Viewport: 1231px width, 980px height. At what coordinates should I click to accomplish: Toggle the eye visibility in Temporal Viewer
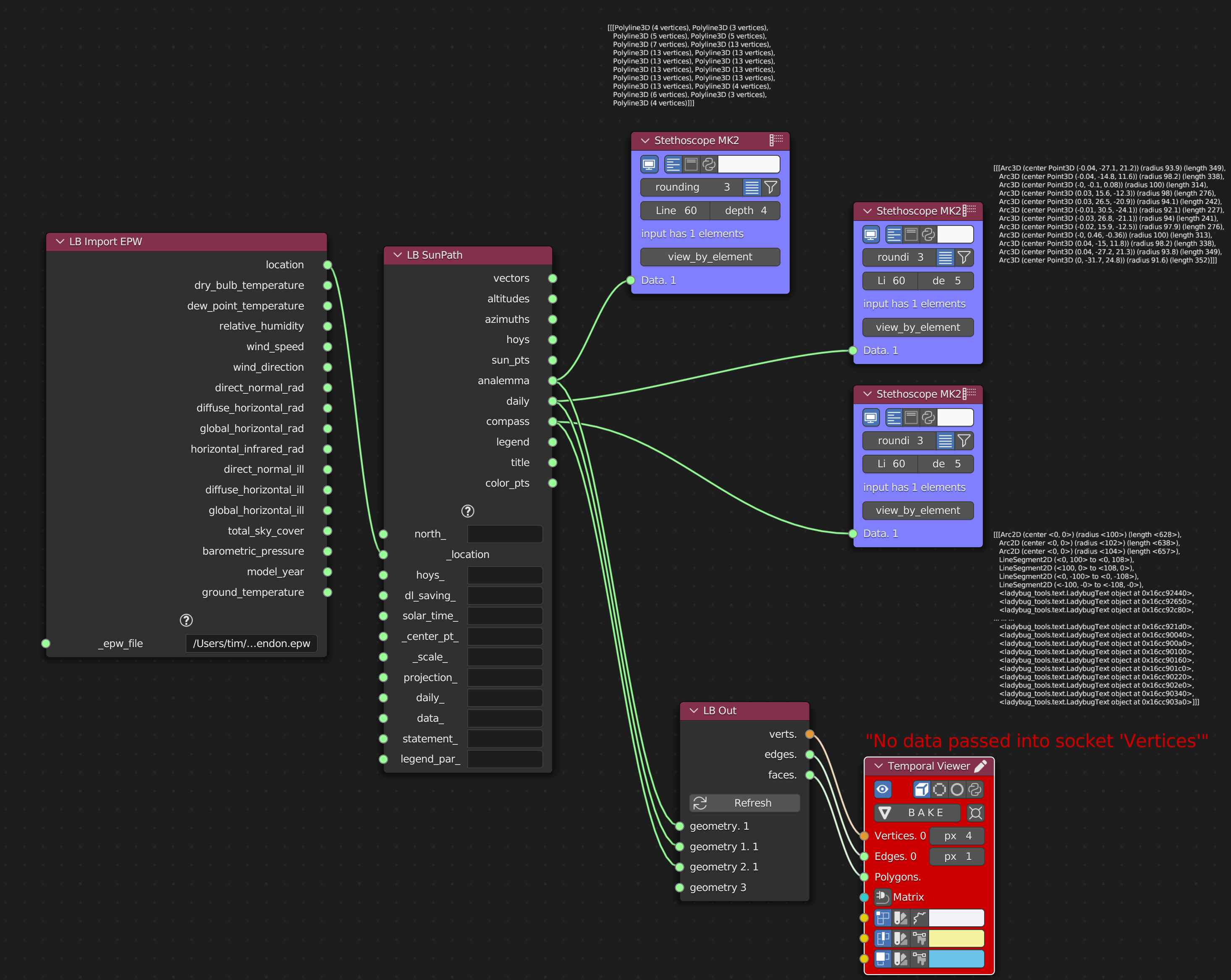point(883,789)
